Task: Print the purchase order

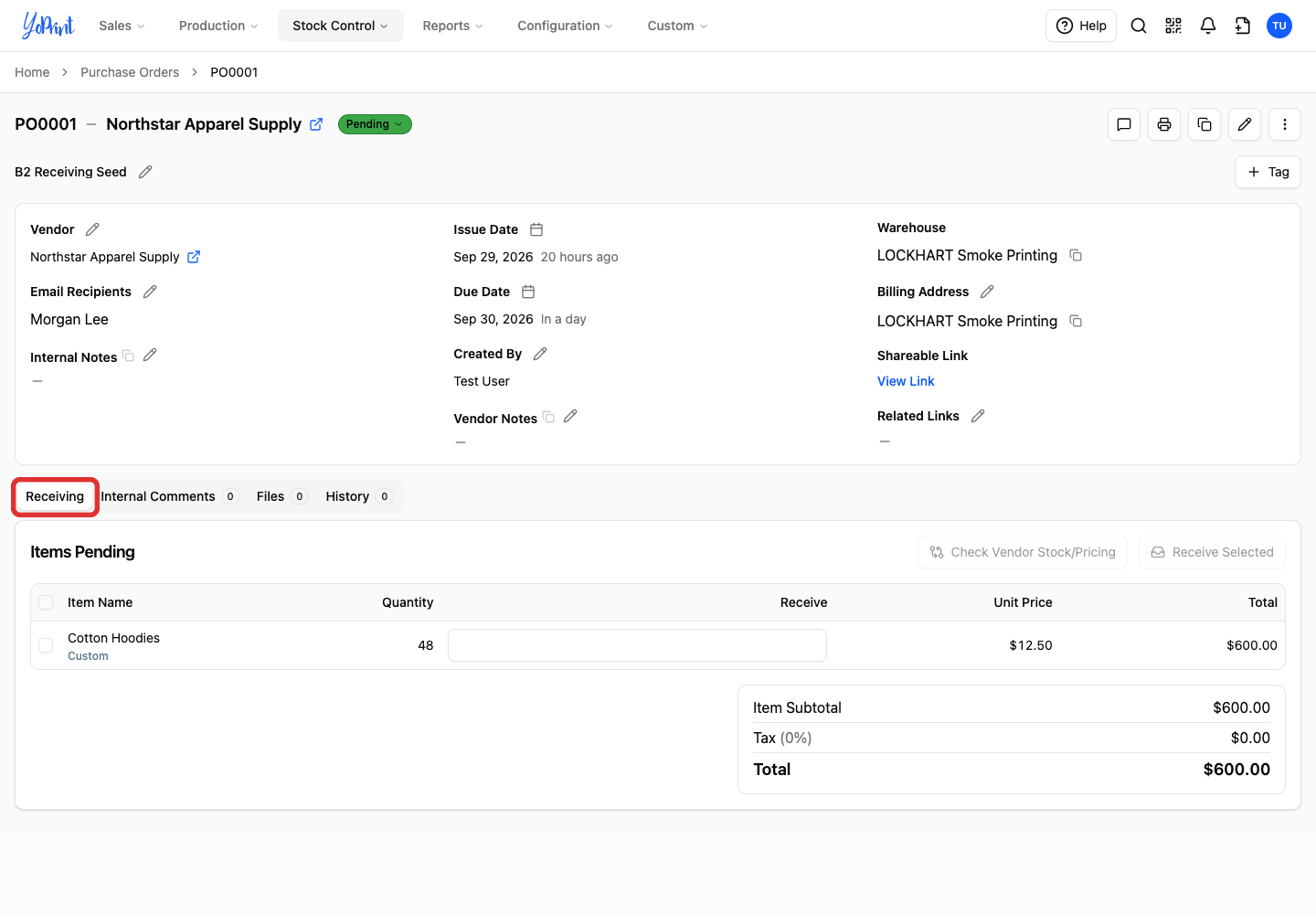Action: point(1164,124)
